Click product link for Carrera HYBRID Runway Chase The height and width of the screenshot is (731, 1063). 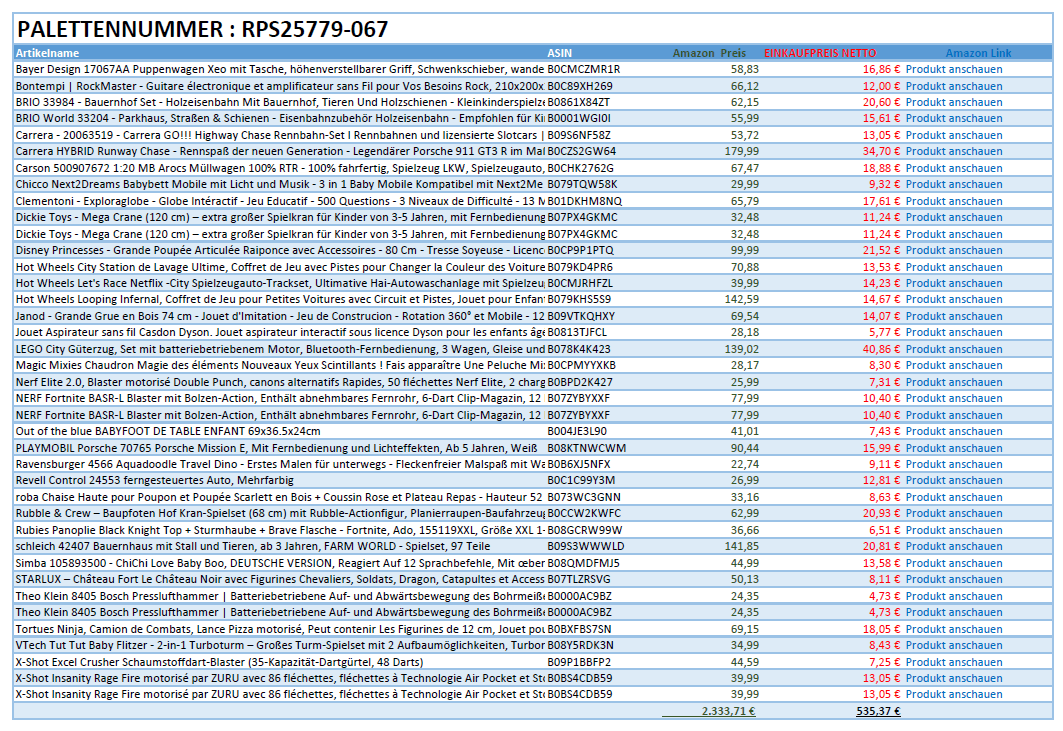953,152
